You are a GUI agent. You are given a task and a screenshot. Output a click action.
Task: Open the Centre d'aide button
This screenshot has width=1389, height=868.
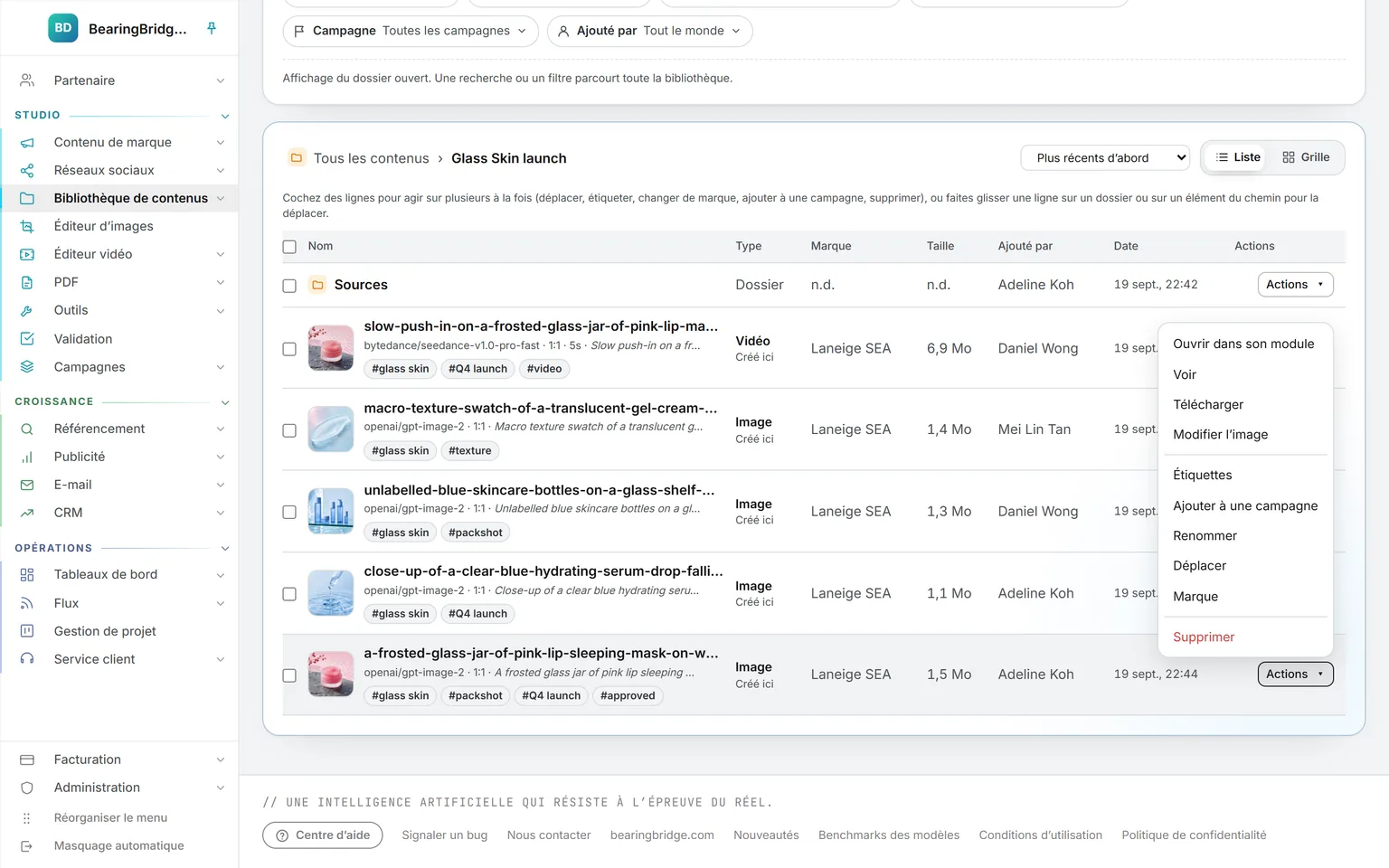(323, 835)
